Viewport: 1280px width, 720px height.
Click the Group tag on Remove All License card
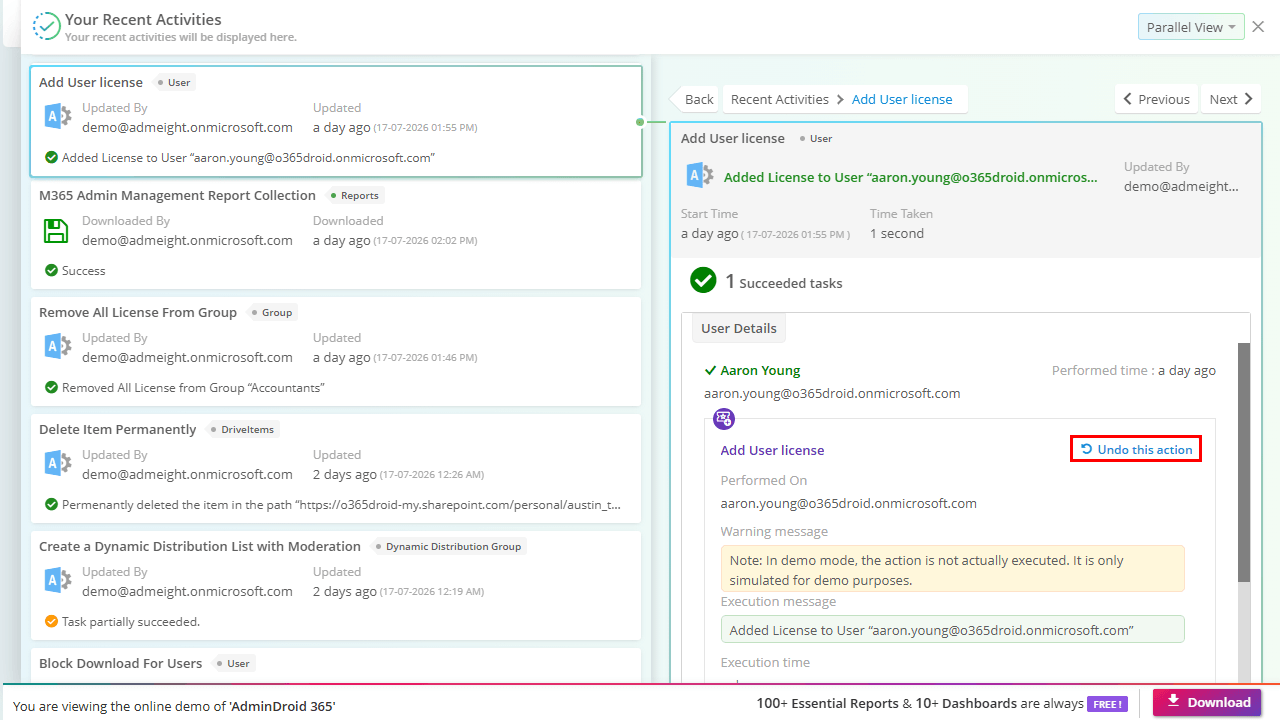(272, 312)
